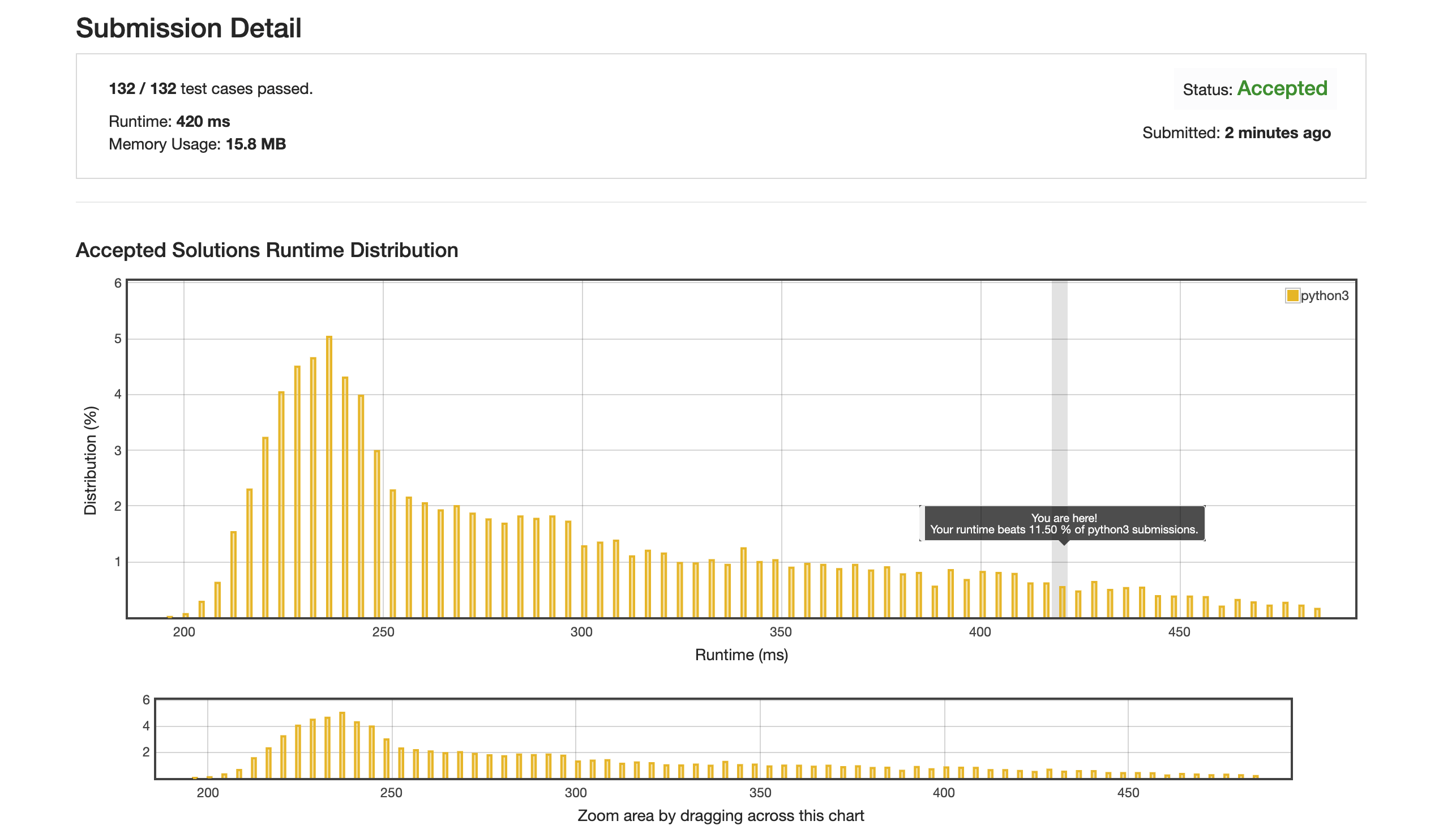Click the Runtime (ms) axis label
This screenshot has width=1456, height=838.
(x=741, y=655)
